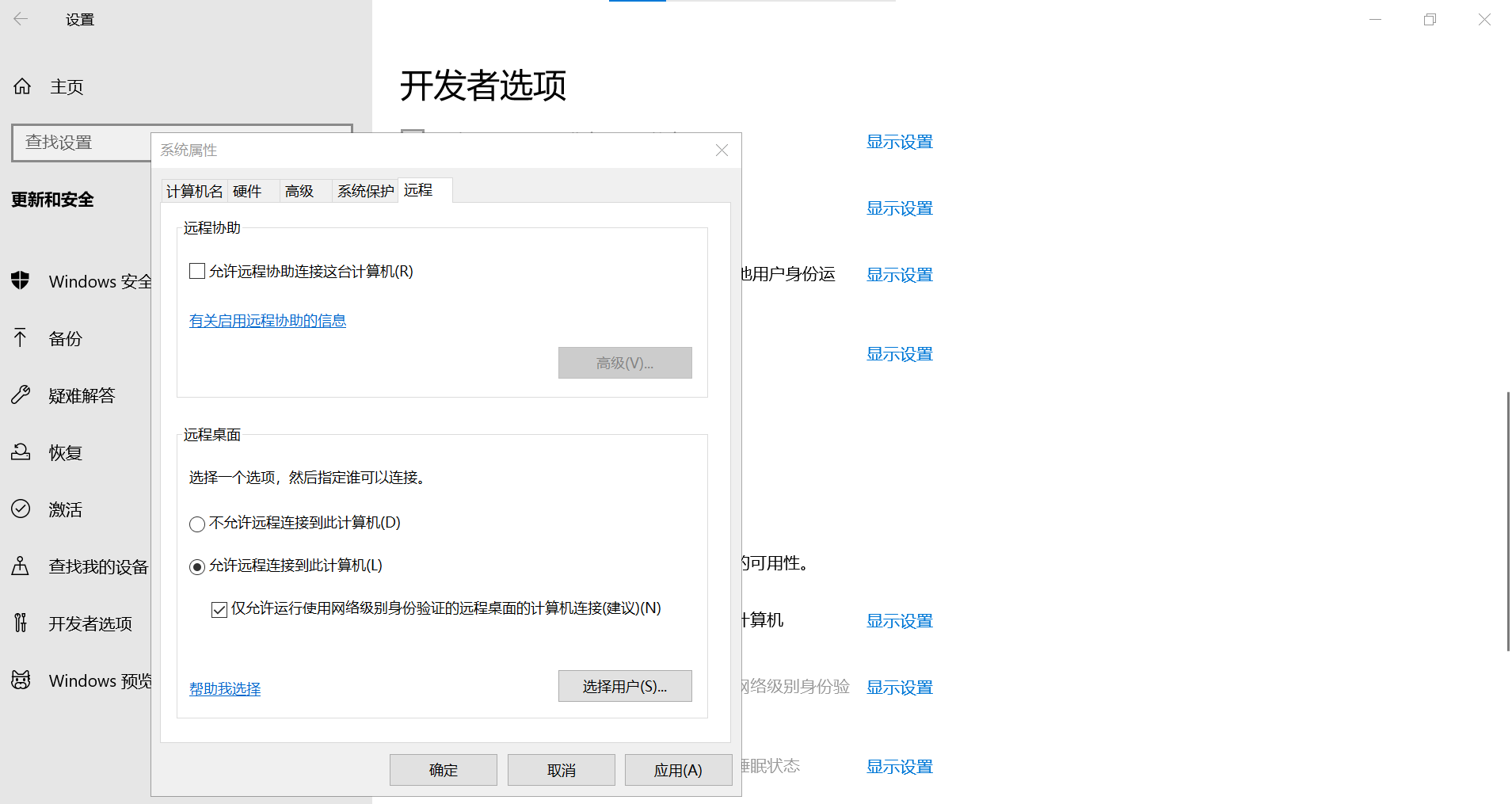Open 有关启用远程协助的信息 link
Image resolution: width=1512 pixels, height=804 pixels.
268,321
